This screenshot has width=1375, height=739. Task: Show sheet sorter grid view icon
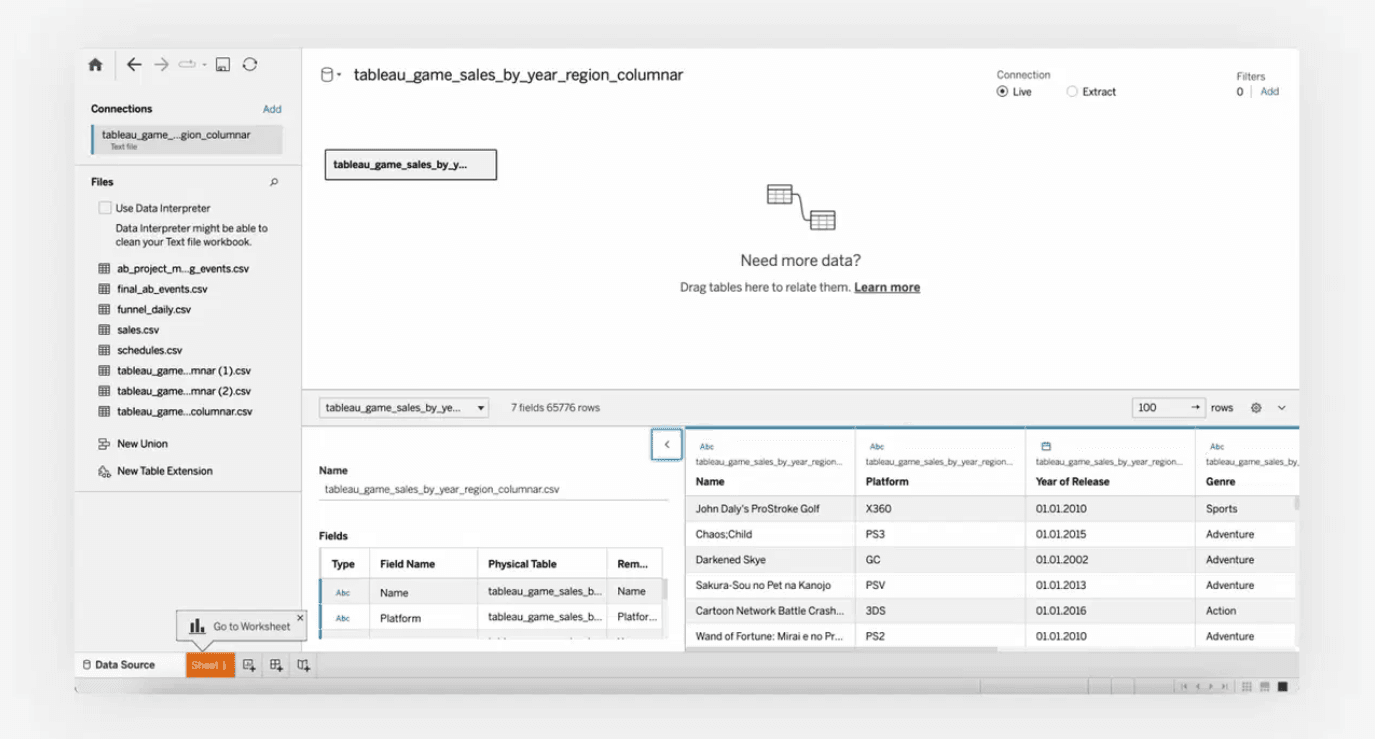(1247, 687)
